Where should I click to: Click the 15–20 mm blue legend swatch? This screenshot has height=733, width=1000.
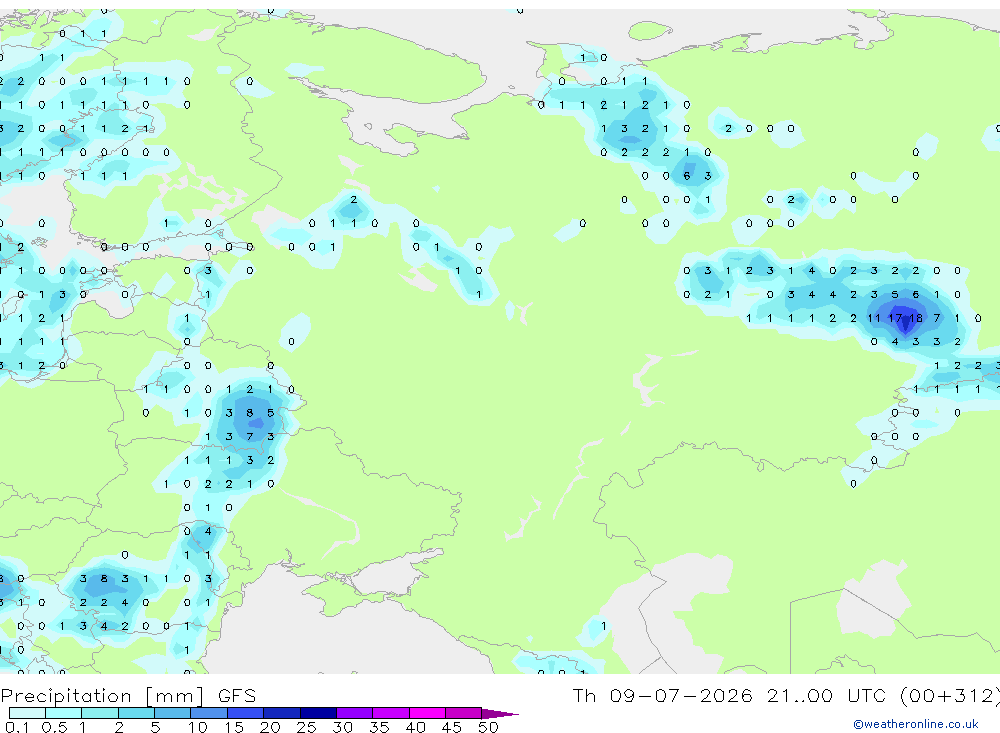click(x=245, y=713)
